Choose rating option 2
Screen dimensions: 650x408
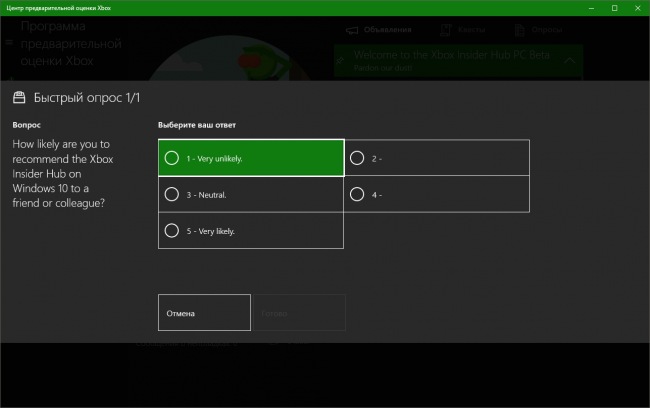point(437,158)
